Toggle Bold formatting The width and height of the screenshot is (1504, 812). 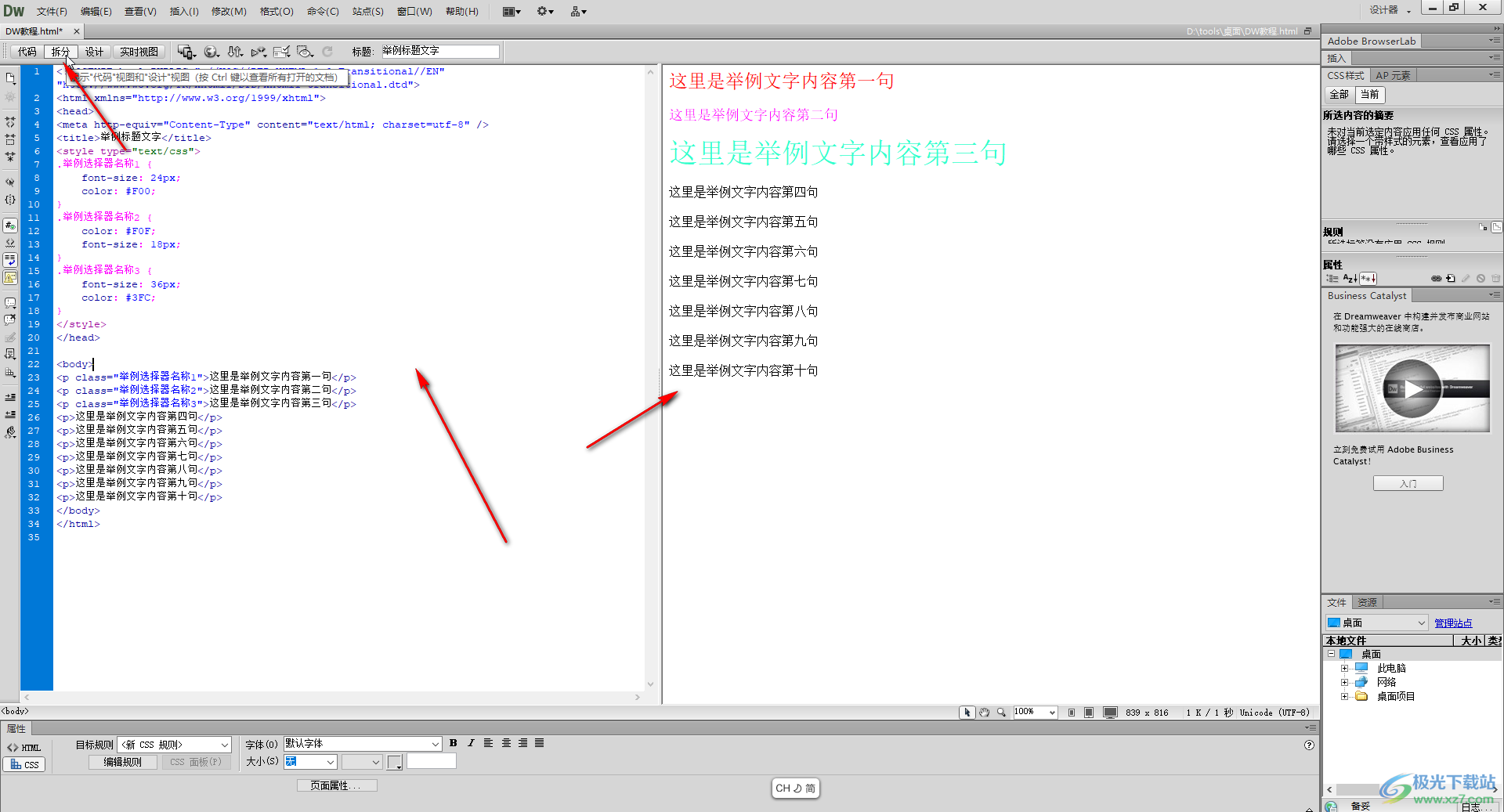click(x=453, y=743)
